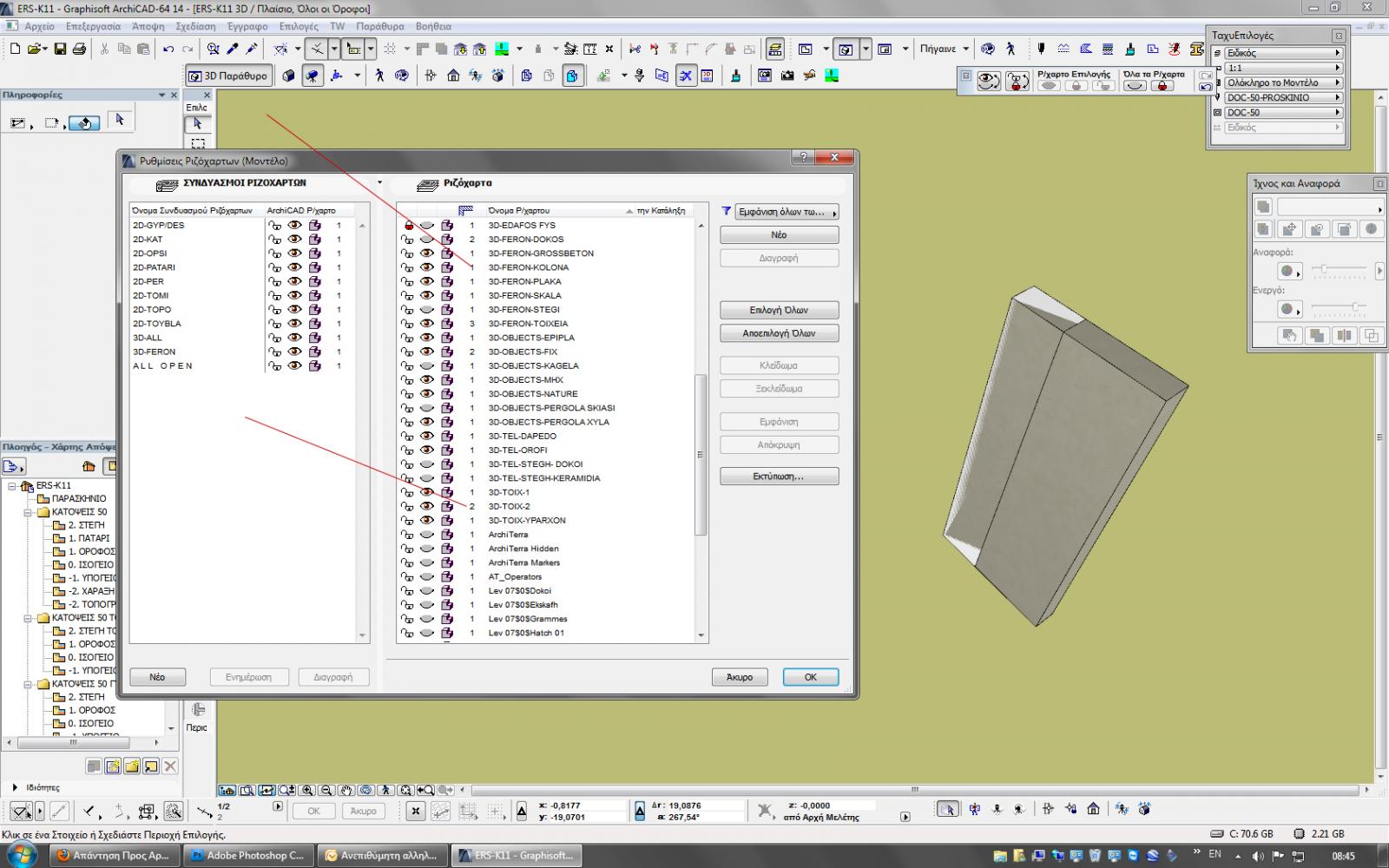The width and height of the screenshot is (1389, 868).
Task: Click the camera photo-render icon
Action: coord(787,76)
